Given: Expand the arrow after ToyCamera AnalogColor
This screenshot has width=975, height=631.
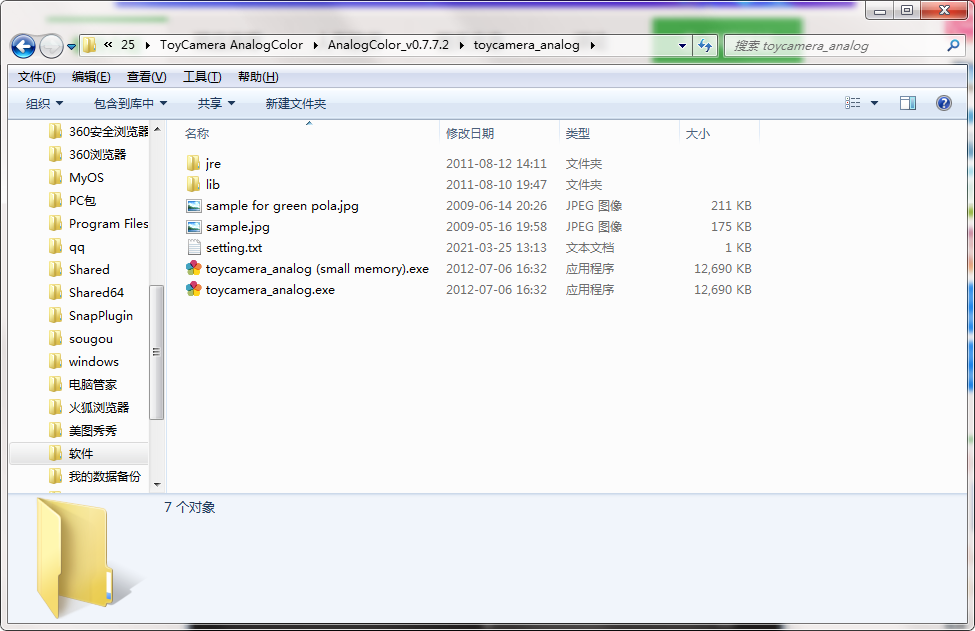Looking at the screenshot, I should [x=315, y=45].
